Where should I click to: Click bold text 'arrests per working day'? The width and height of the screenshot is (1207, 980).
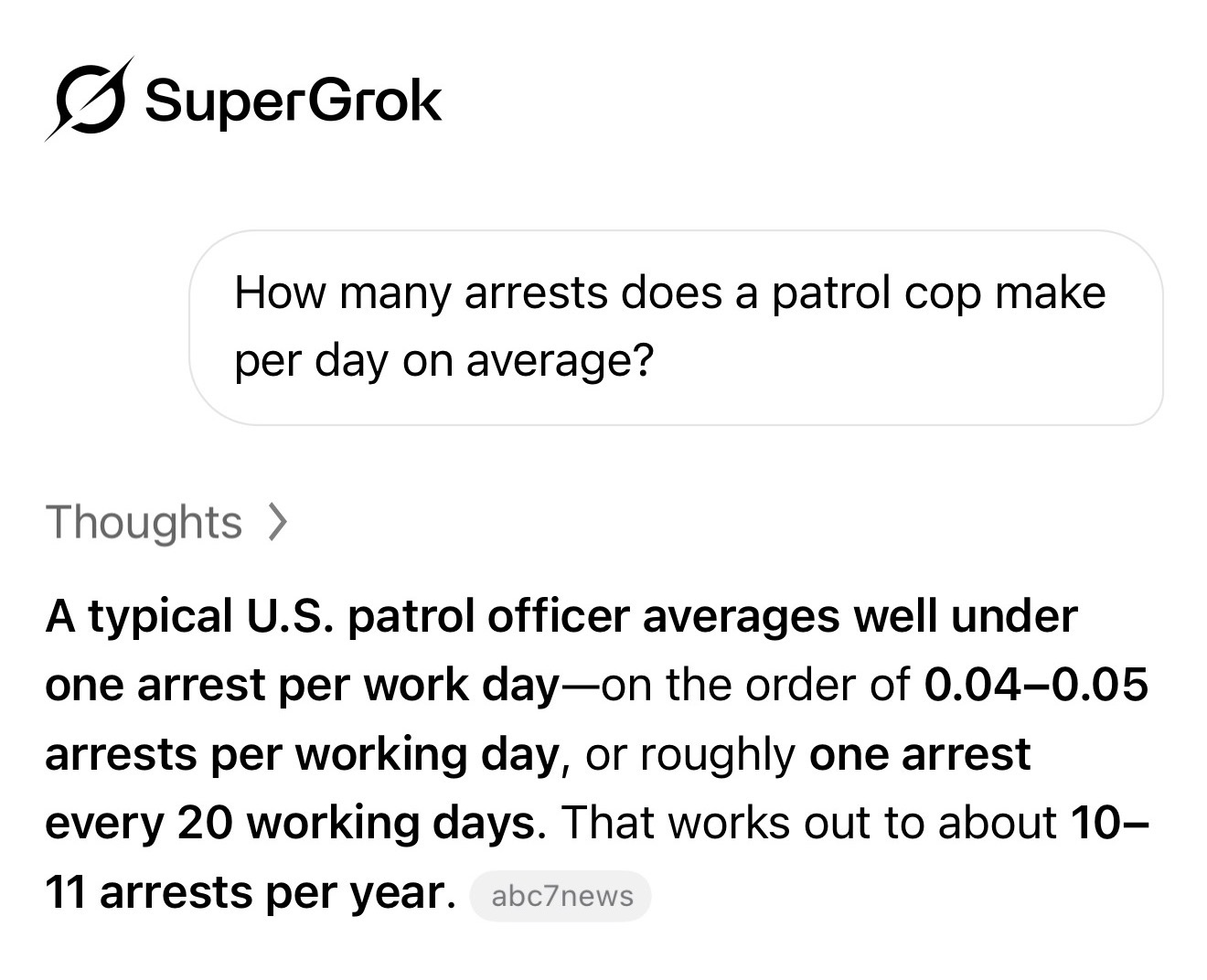click(x=301, y=754)
